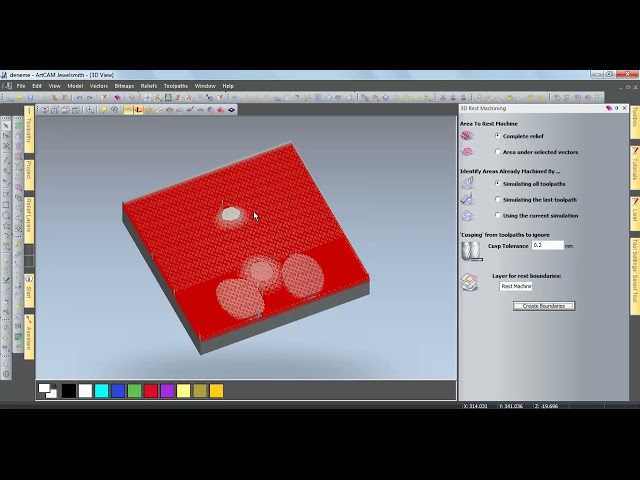Open the Help menu
Image resolution: width=640 pixels, height=480 pixels.
228,86
